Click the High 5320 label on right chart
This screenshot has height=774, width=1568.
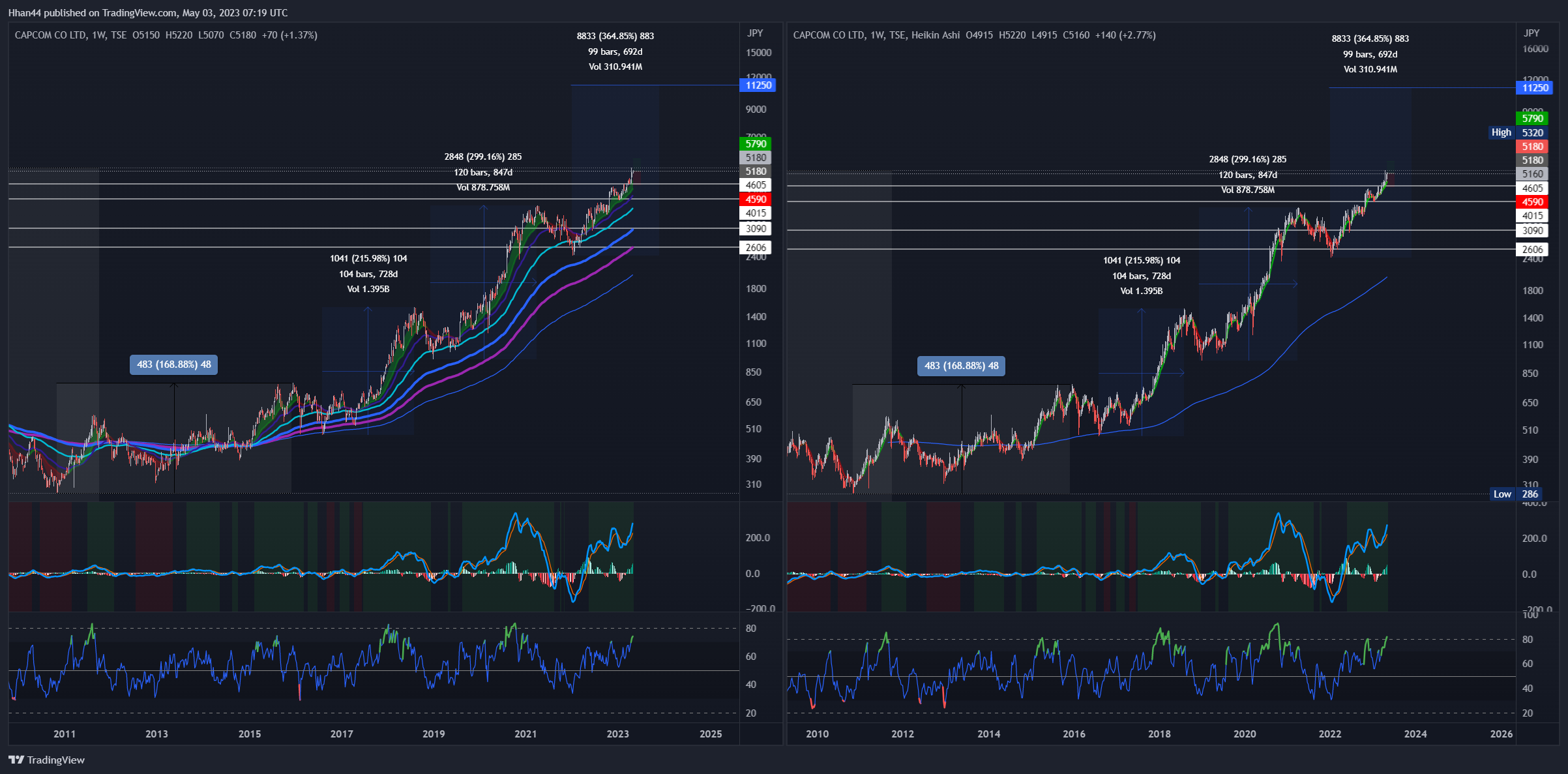click(1518, 133)
